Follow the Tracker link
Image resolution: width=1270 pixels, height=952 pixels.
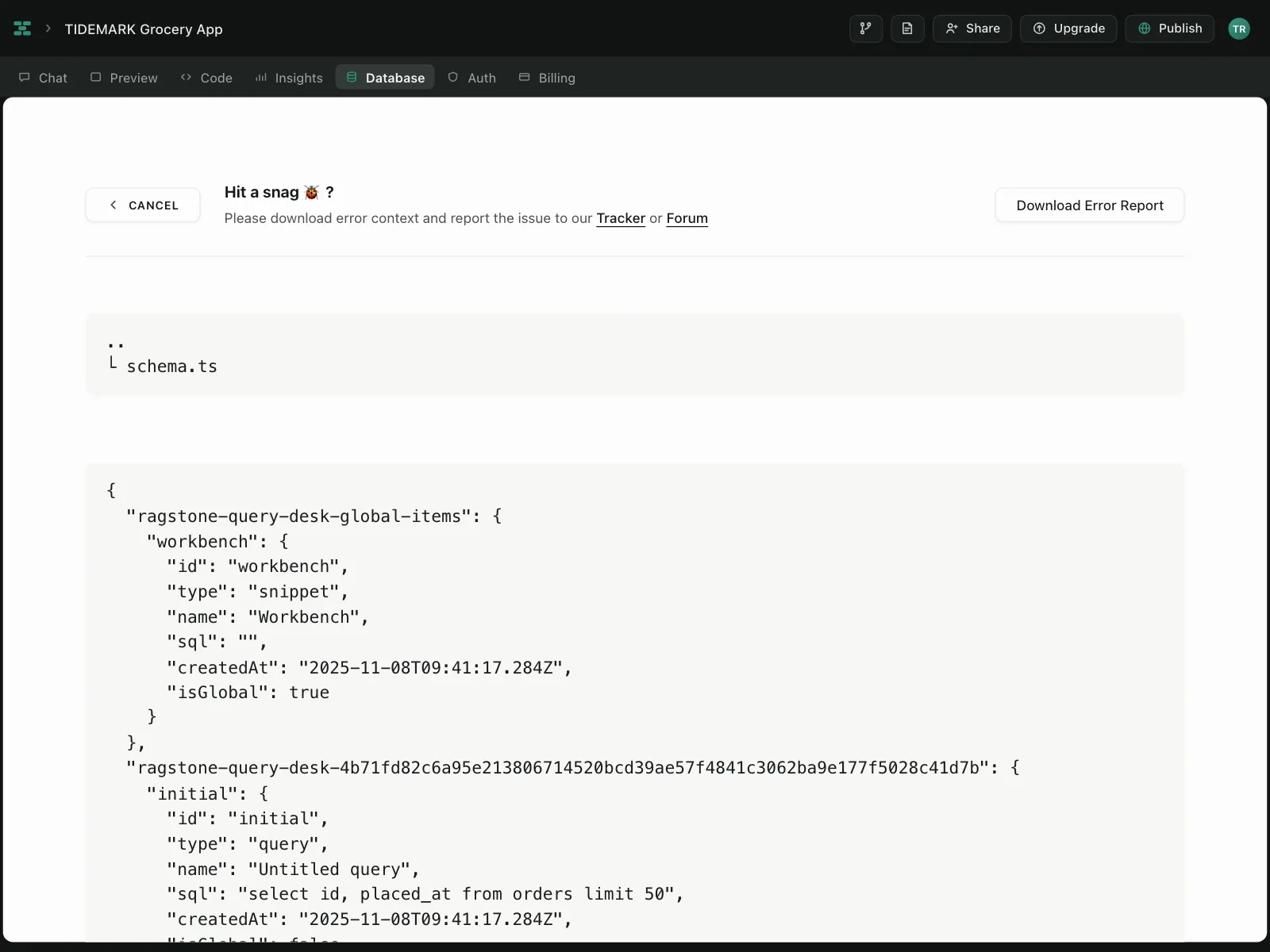click(621, 218)
